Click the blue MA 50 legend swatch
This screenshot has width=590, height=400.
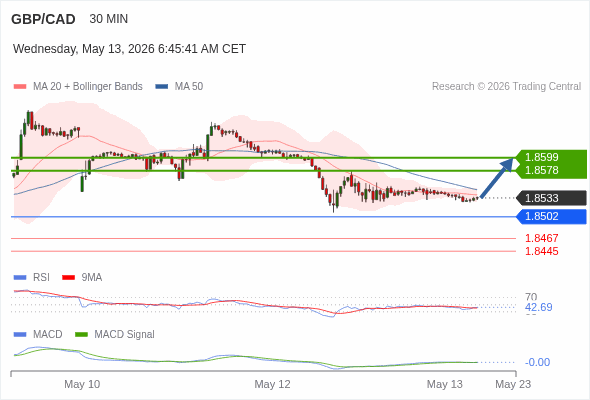click(x=162, y=87)
